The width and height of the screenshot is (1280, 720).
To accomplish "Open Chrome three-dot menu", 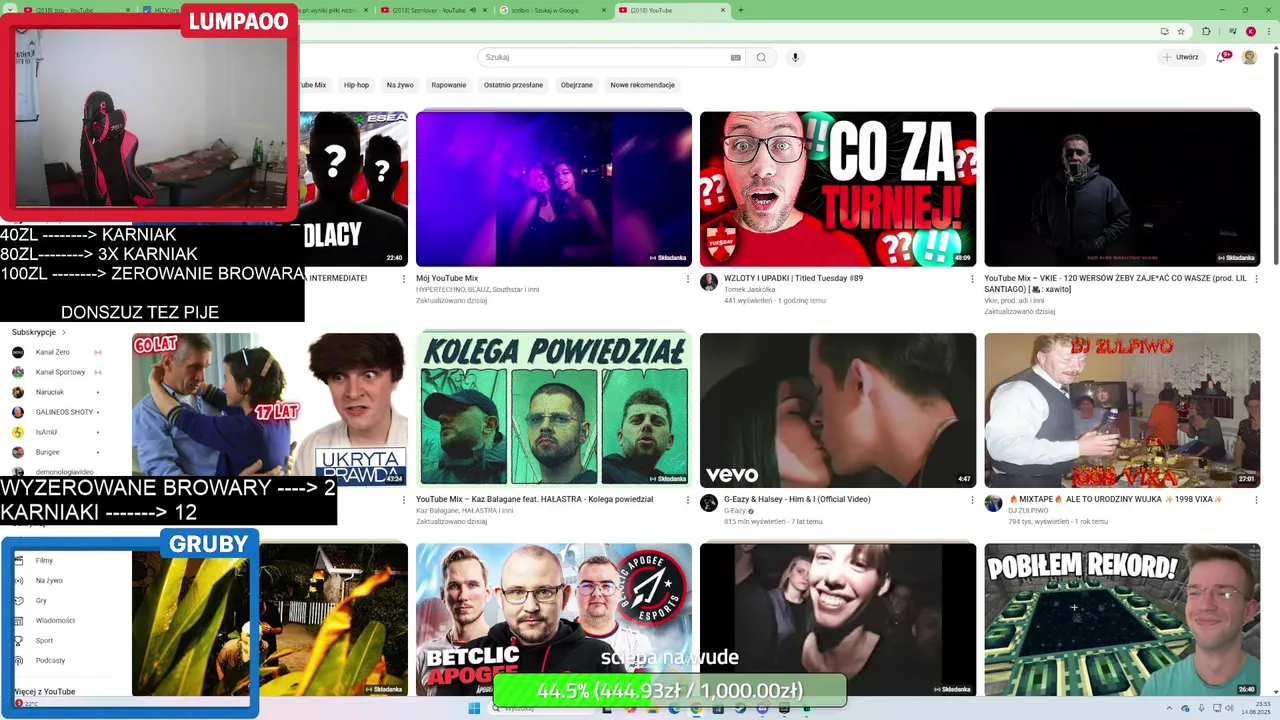I will (x=1268, y=31).
